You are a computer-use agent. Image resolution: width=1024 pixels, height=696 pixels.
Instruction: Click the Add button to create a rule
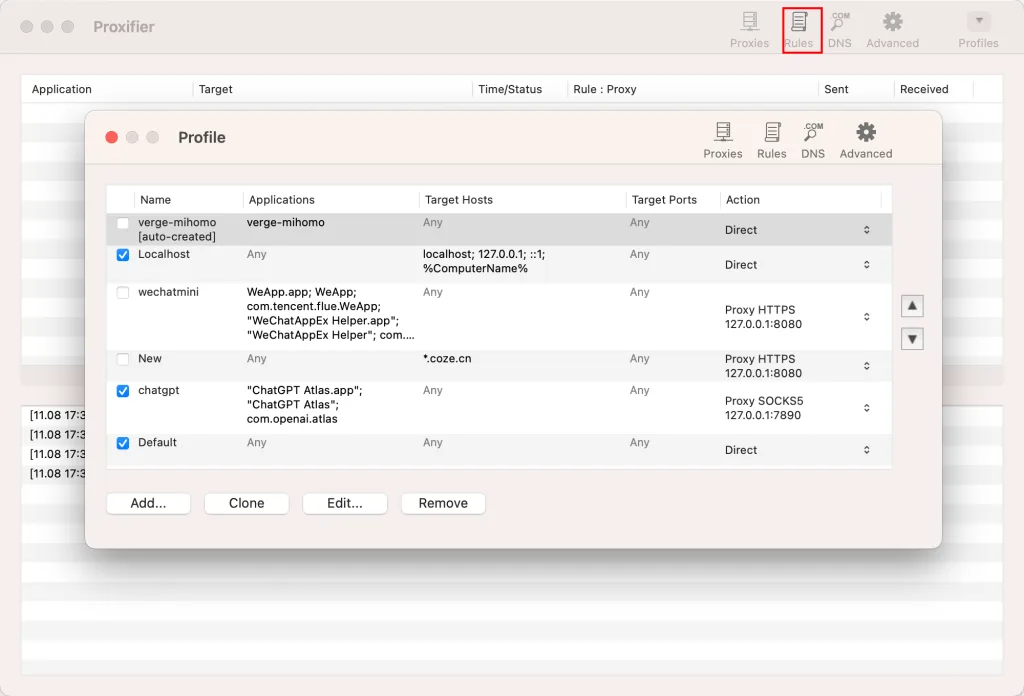click(148, 503)
